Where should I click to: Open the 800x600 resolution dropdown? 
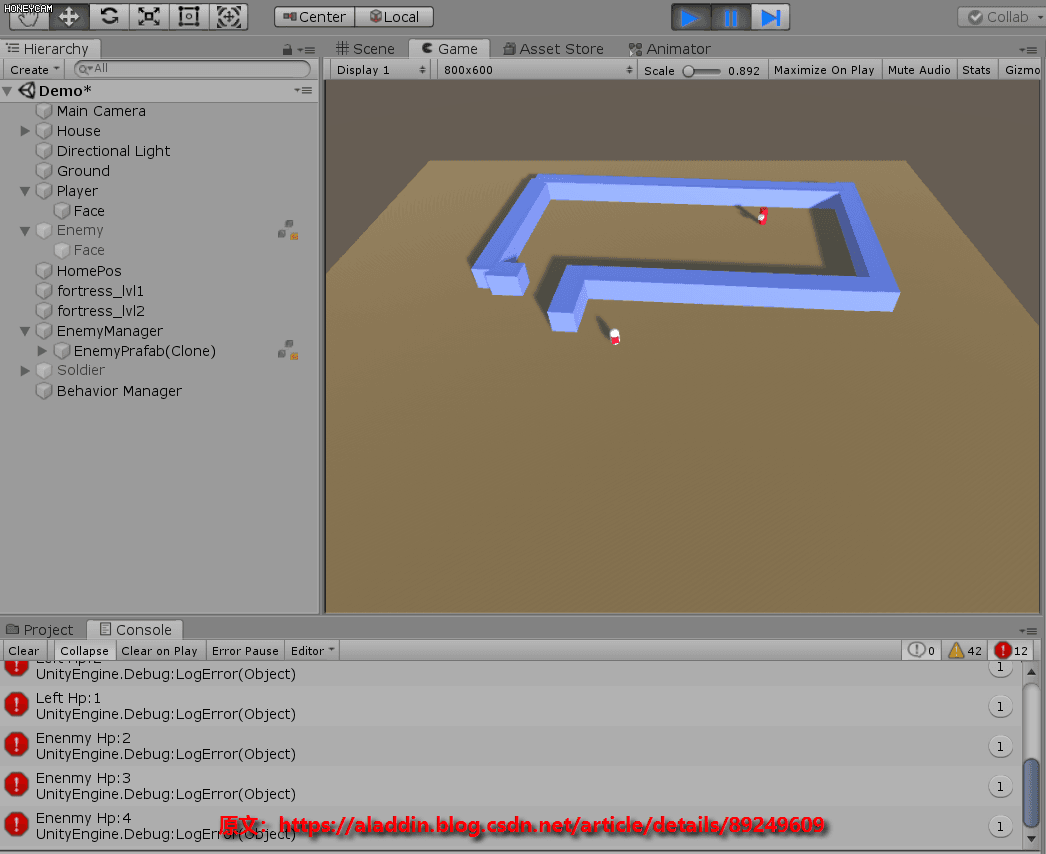[538, 70]
